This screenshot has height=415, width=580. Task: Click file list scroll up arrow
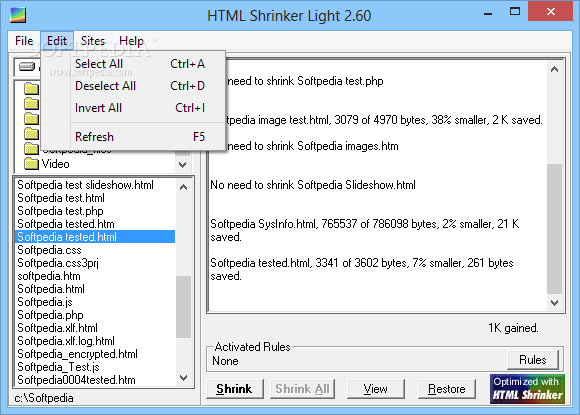point(183,187)
